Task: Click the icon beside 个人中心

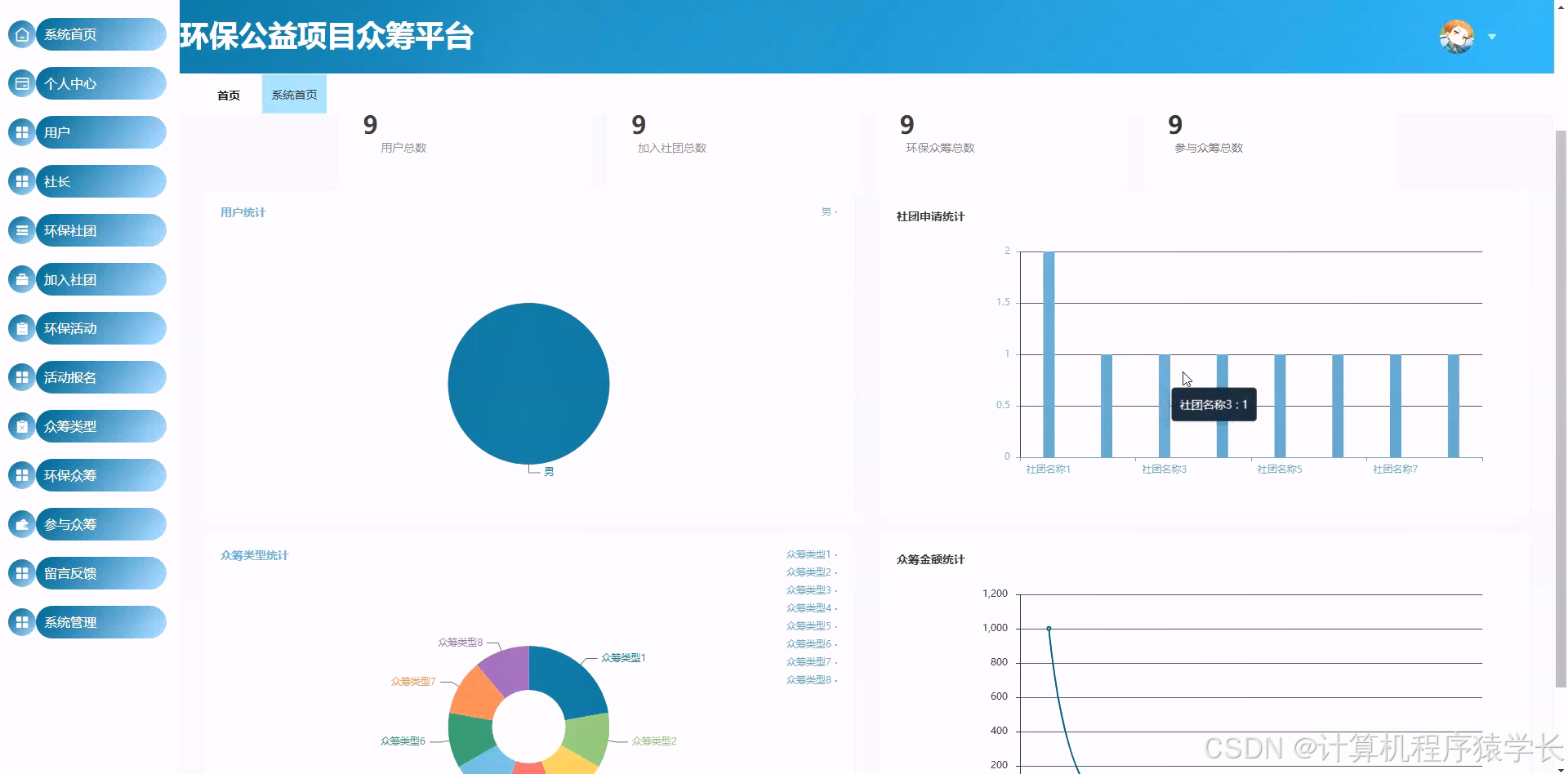Action: click(22, 83)
